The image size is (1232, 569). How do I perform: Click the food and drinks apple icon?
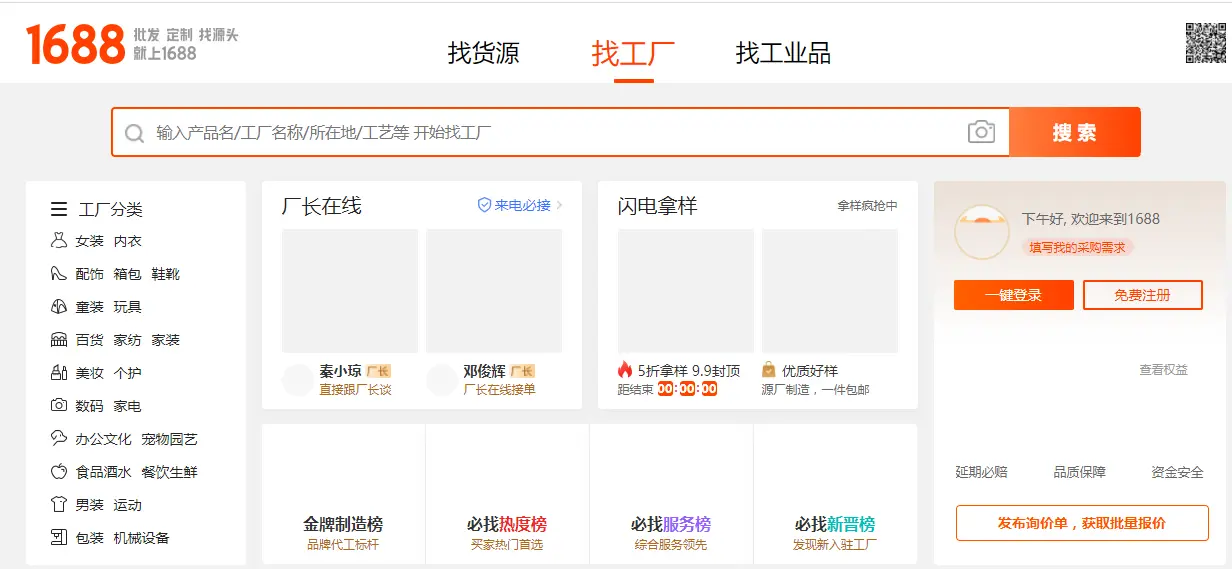59,472
